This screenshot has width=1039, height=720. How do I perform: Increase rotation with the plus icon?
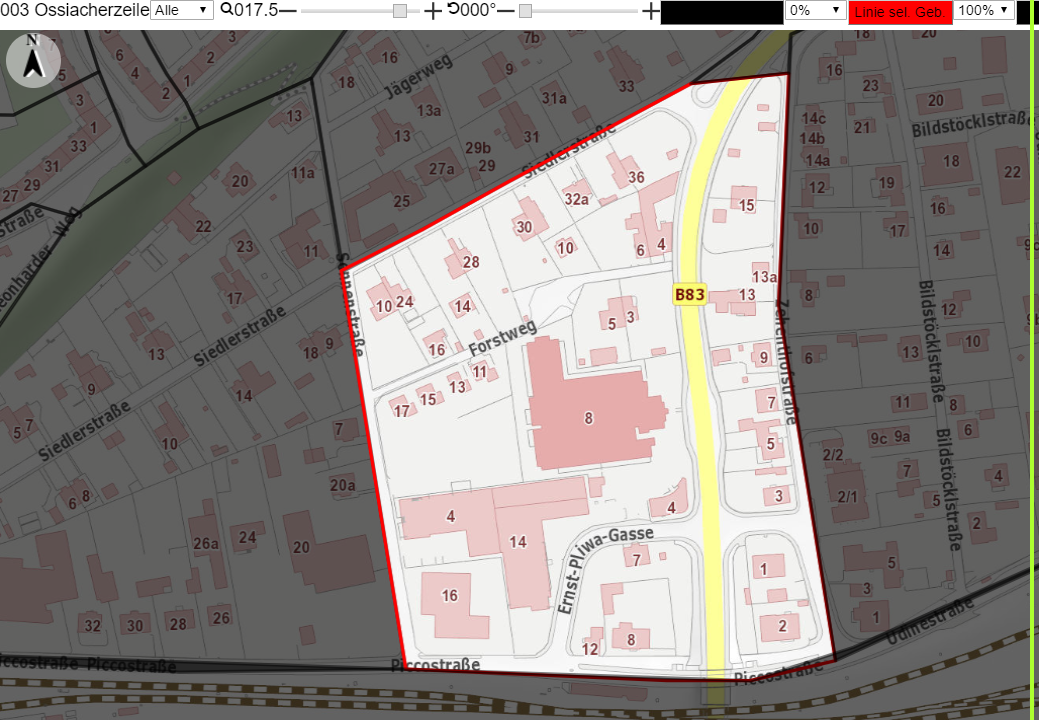651,11
